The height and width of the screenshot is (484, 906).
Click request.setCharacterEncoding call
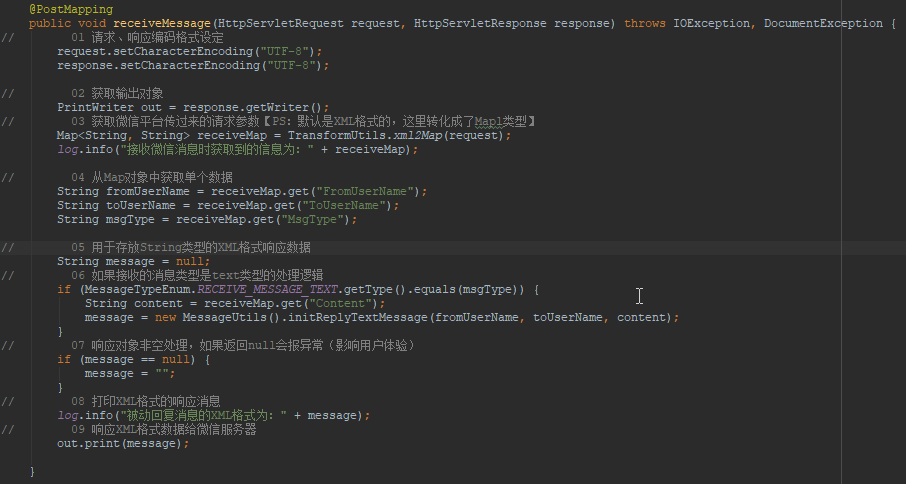click(x=190, y=51)
